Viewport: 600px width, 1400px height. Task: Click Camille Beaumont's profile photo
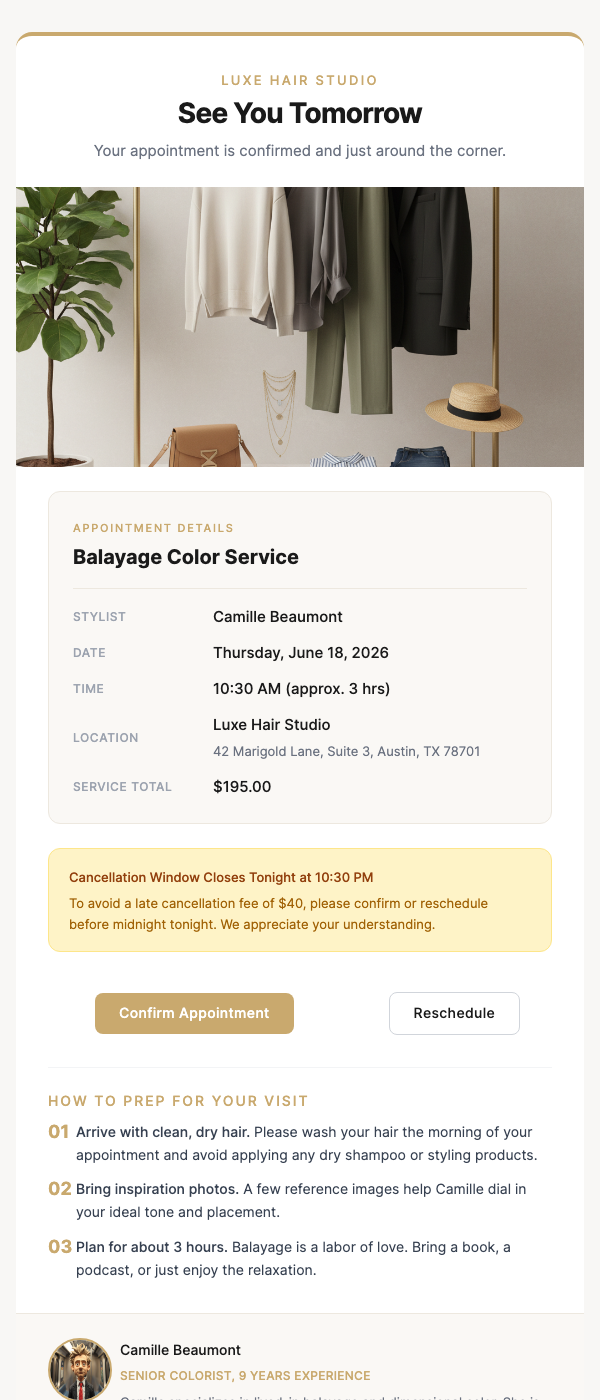(x=79, y=1368)
